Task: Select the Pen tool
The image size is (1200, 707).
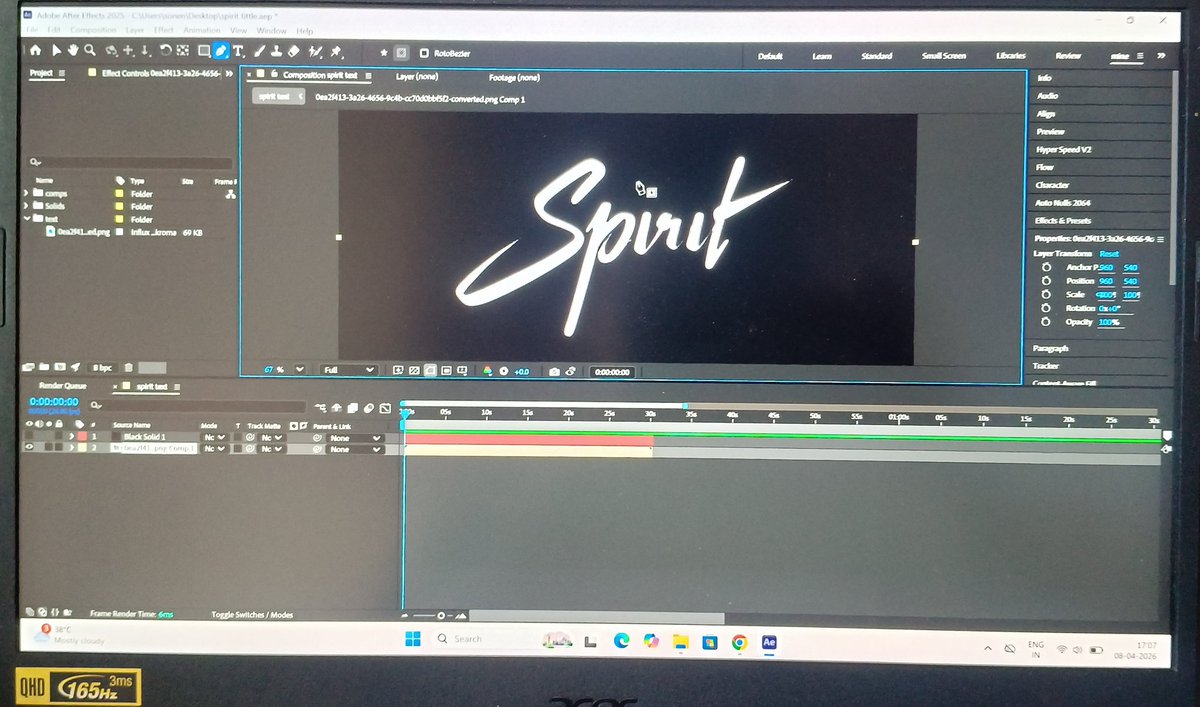Action: point(219,51)
